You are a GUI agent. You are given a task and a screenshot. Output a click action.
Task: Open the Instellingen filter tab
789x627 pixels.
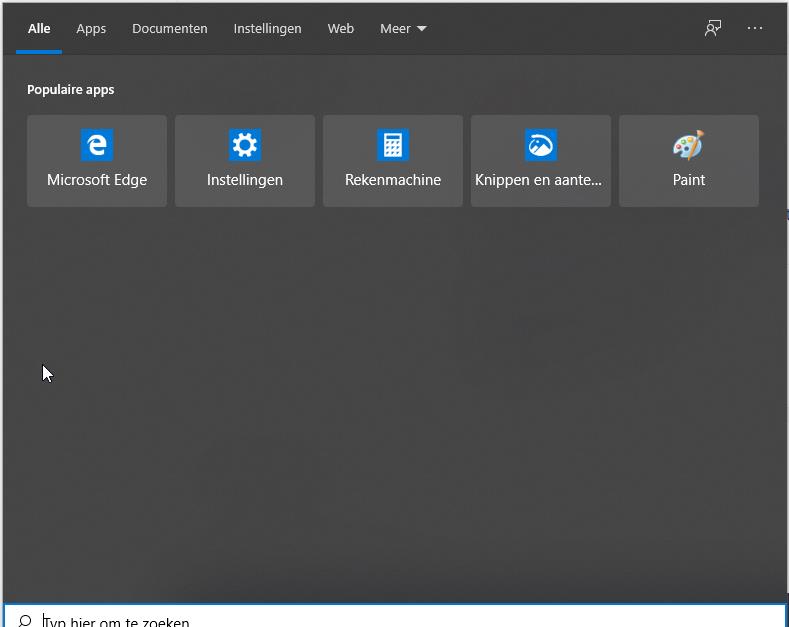267,29
